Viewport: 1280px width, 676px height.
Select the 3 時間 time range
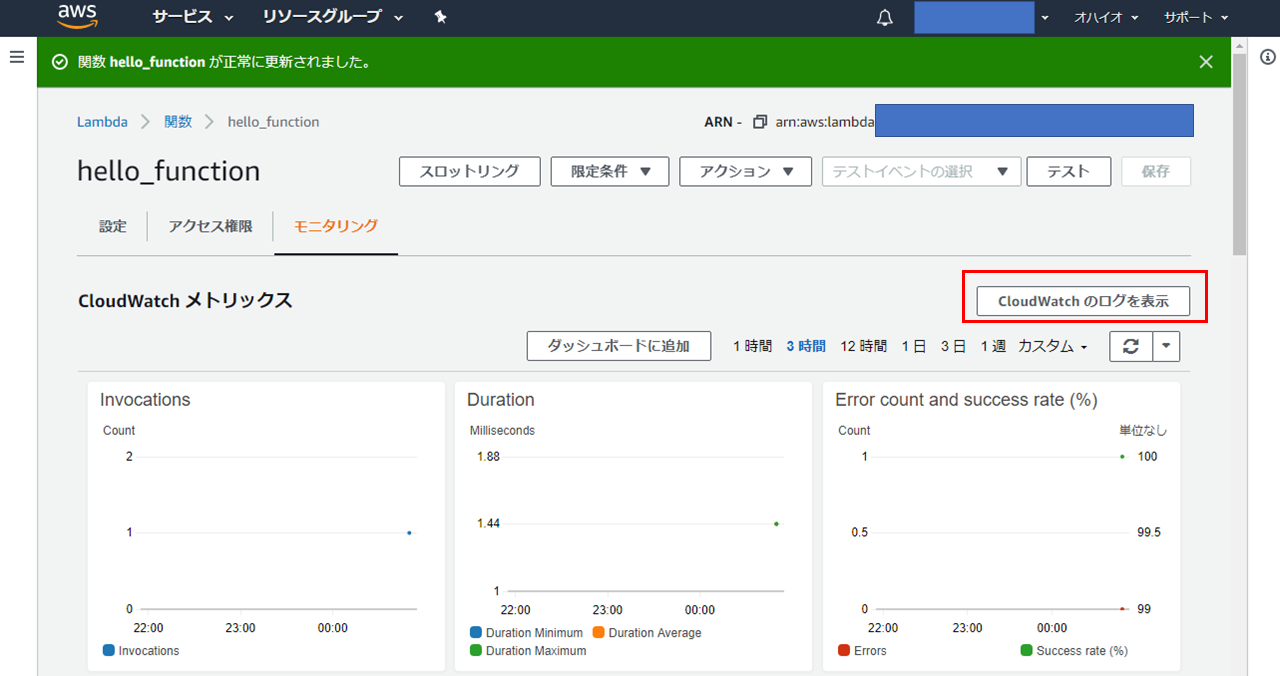[x=806, y=346]
